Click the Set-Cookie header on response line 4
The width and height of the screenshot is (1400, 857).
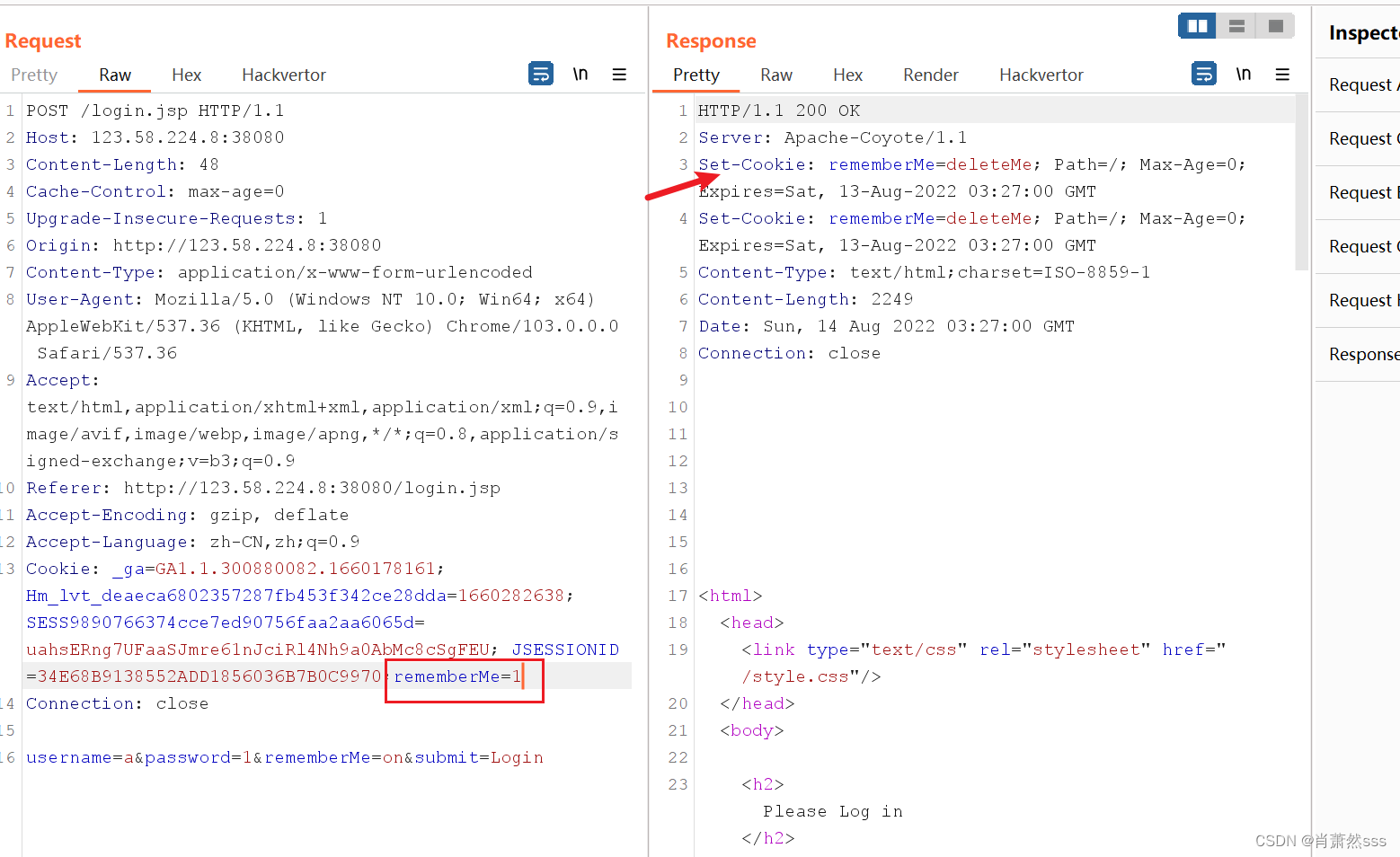pos(972,232)
